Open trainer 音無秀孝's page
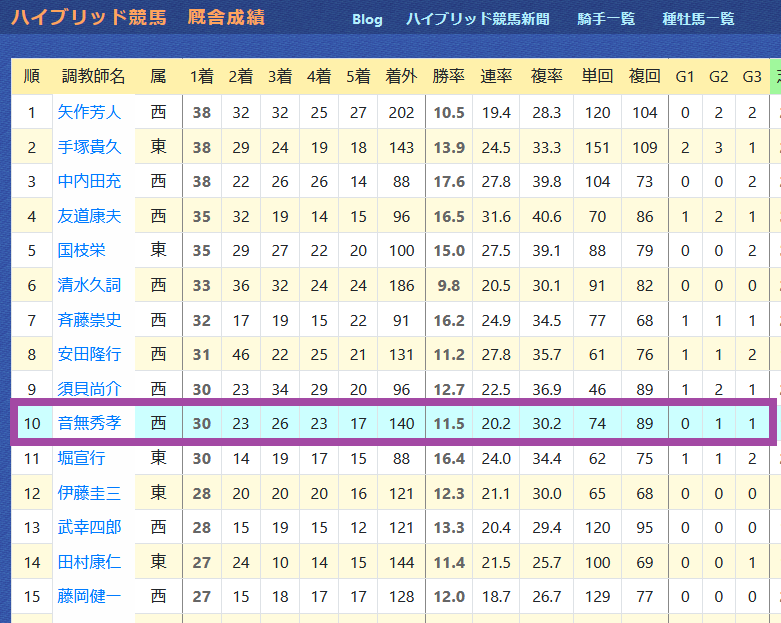The height and width of the screenshot is (623, 781). click(89, 423)
